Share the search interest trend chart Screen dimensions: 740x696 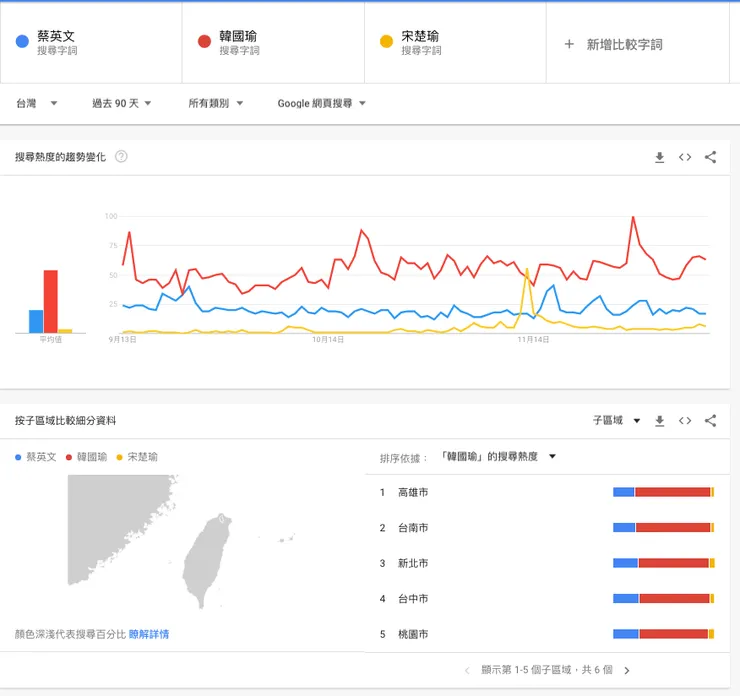coord(710,157)
